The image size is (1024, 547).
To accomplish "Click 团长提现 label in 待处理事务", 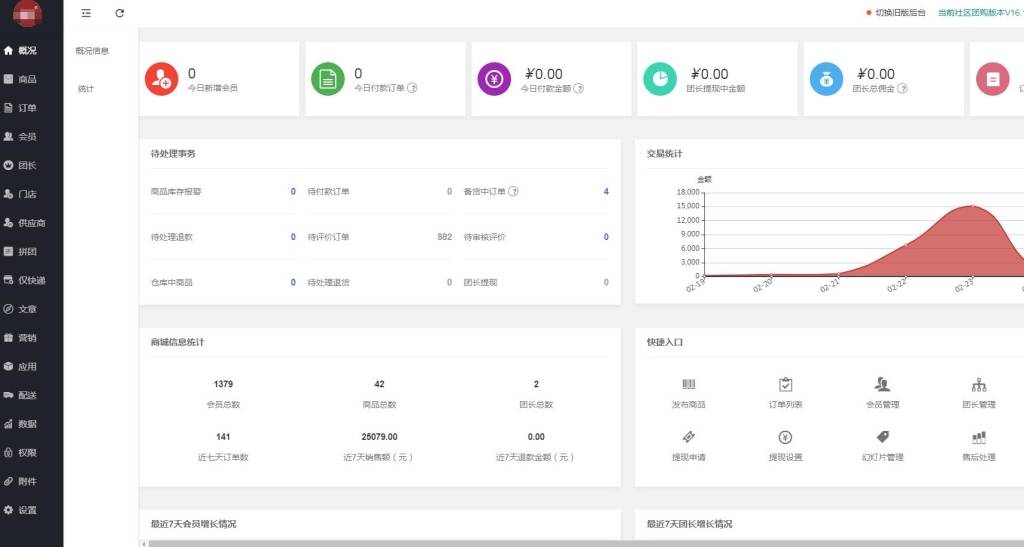I will (x=481, y=283).
